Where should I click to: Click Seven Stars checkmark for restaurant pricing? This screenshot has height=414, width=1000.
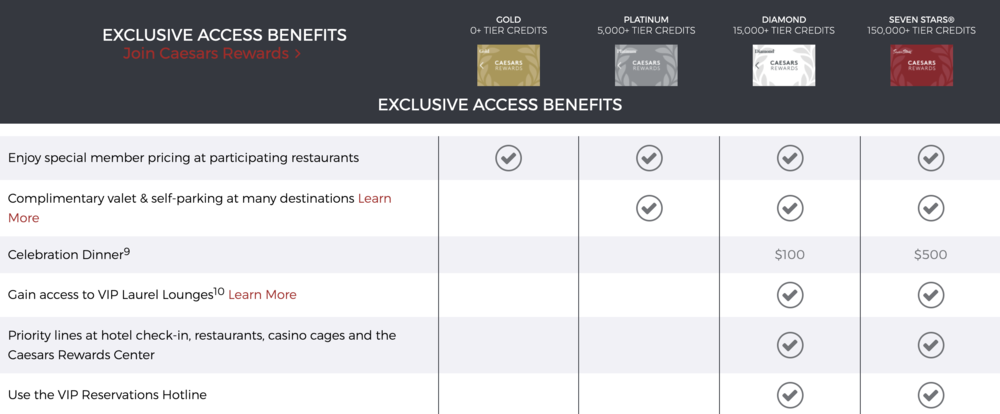coord(931,158)
